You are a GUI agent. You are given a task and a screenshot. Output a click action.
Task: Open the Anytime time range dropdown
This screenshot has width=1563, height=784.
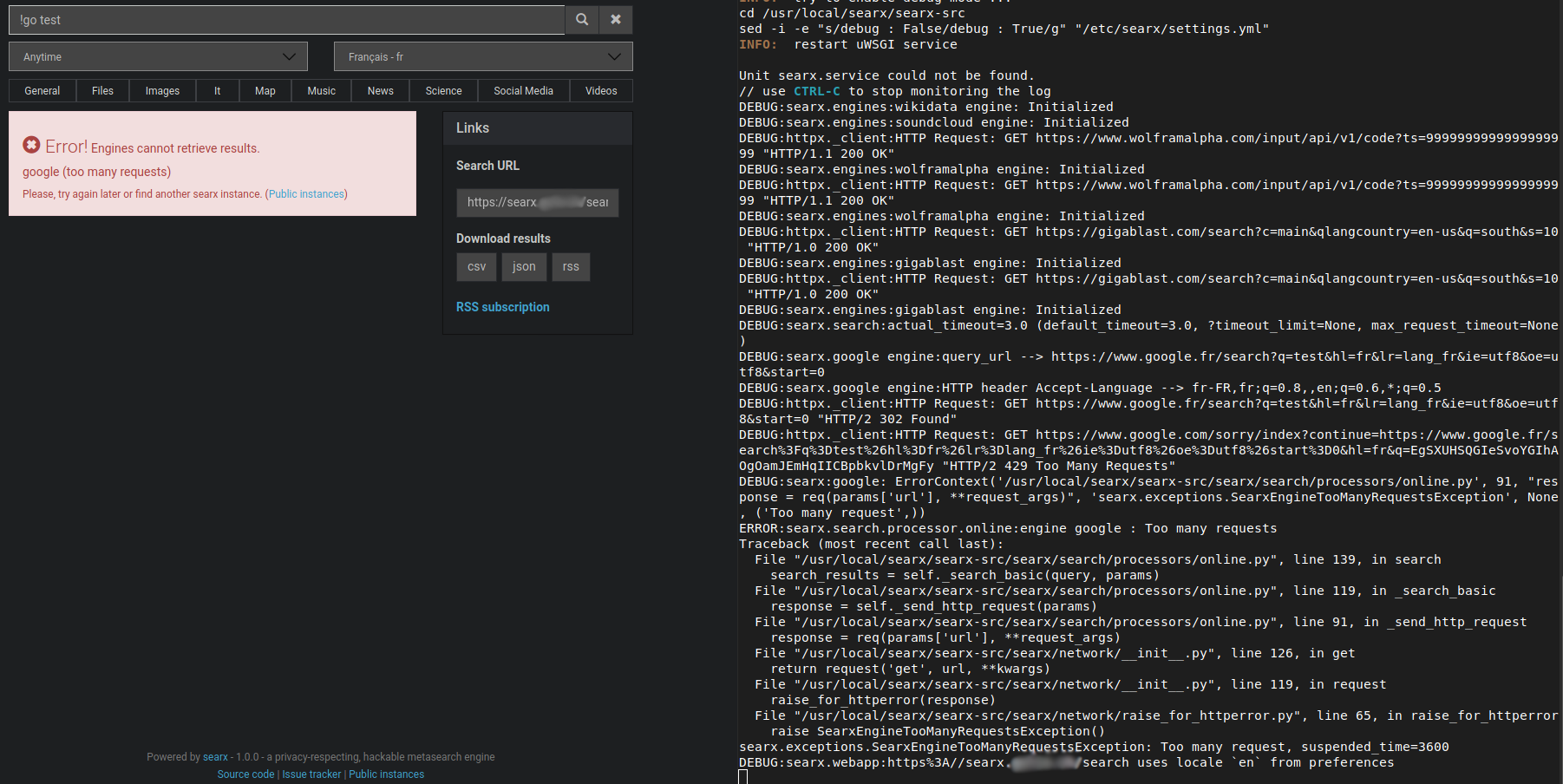[x=157, y=56]
